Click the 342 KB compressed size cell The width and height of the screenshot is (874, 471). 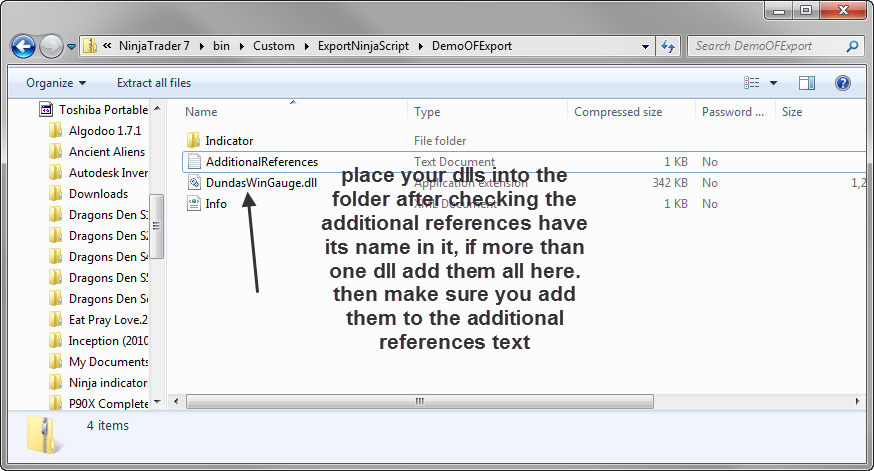point(669,183)
